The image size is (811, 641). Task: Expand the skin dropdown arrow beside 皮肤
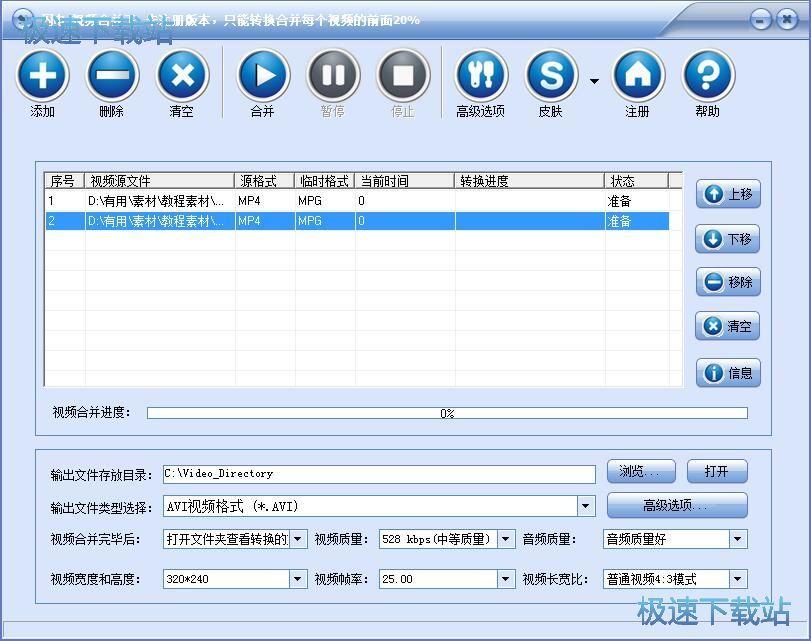[x=594, y=81]
